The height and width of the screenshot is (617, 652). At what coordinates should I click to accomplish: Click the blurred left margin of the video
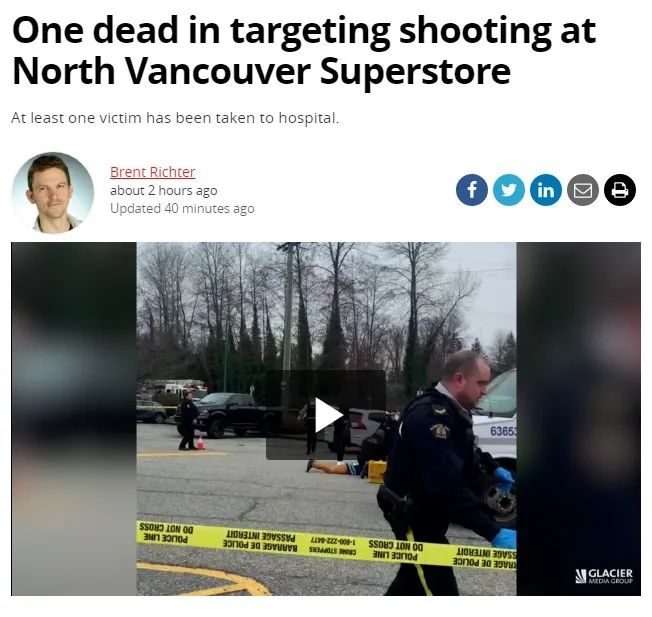(74, 419)
